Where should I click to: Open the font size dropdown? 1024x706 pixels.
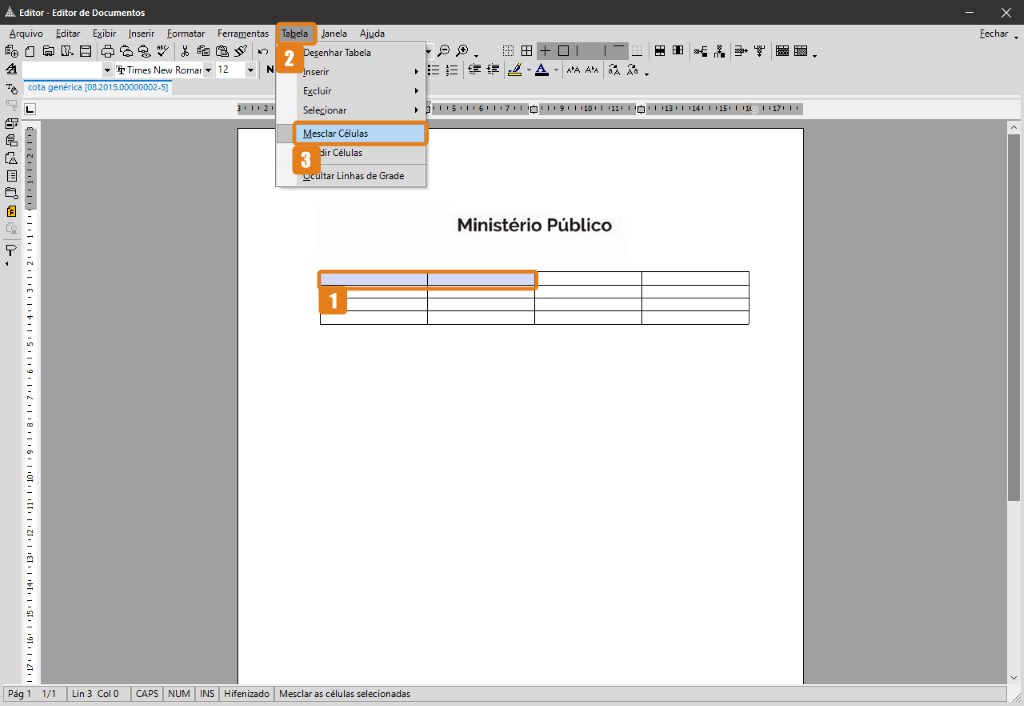coord(248,69)
